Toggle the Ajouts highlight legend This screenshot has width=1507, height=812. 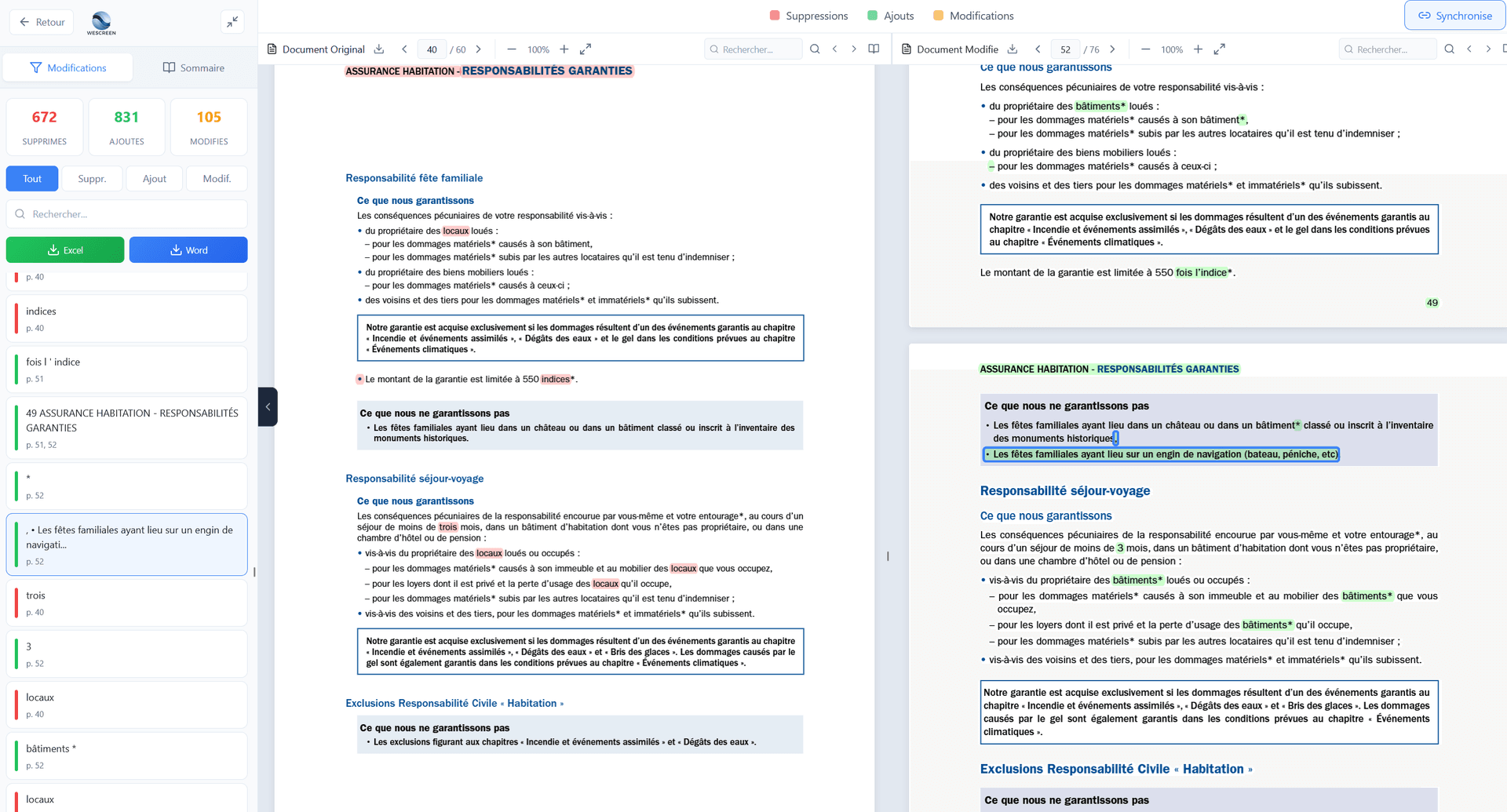pos(890,15)
